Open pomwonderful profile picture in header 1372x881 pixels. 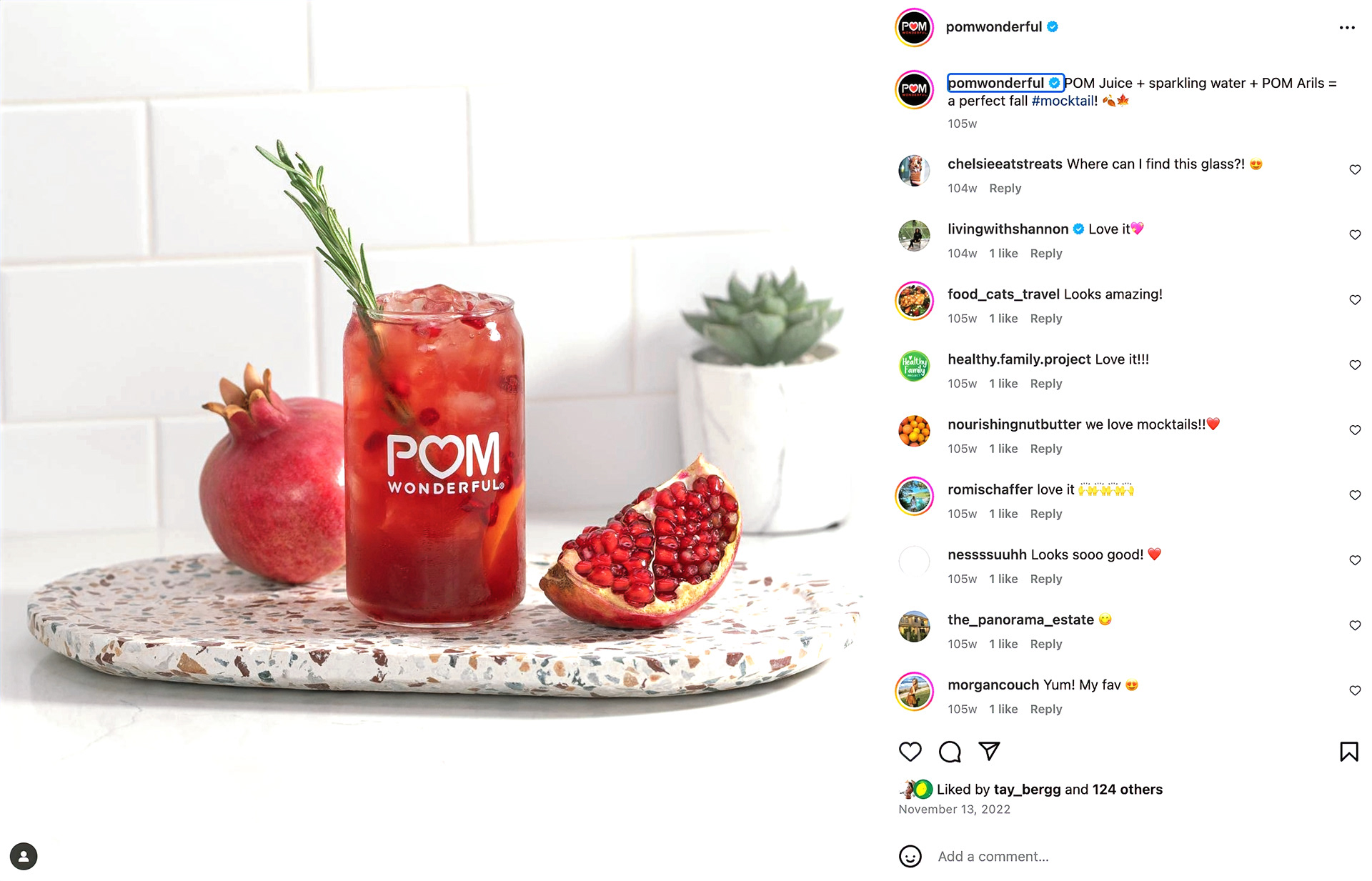(x=914, y=28)
